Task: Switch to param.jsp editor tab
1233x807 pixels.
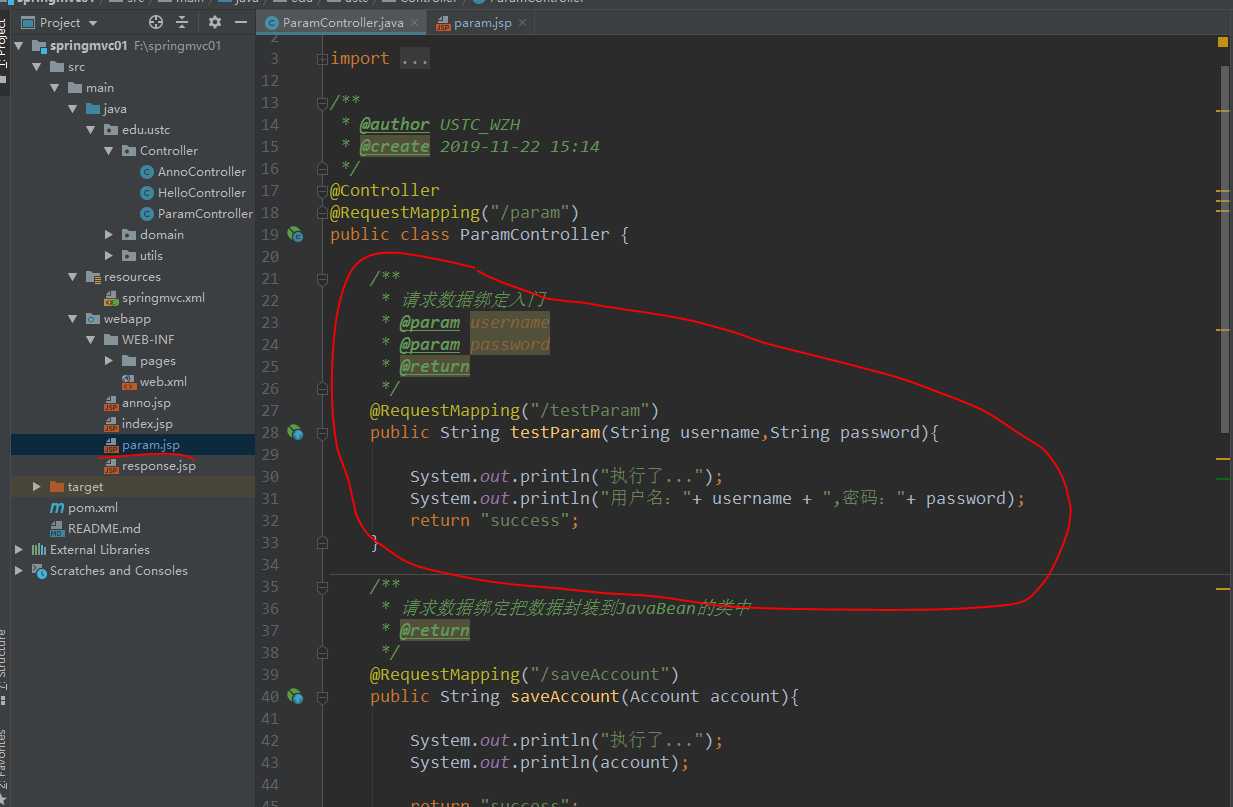Action: pos(480,22)
